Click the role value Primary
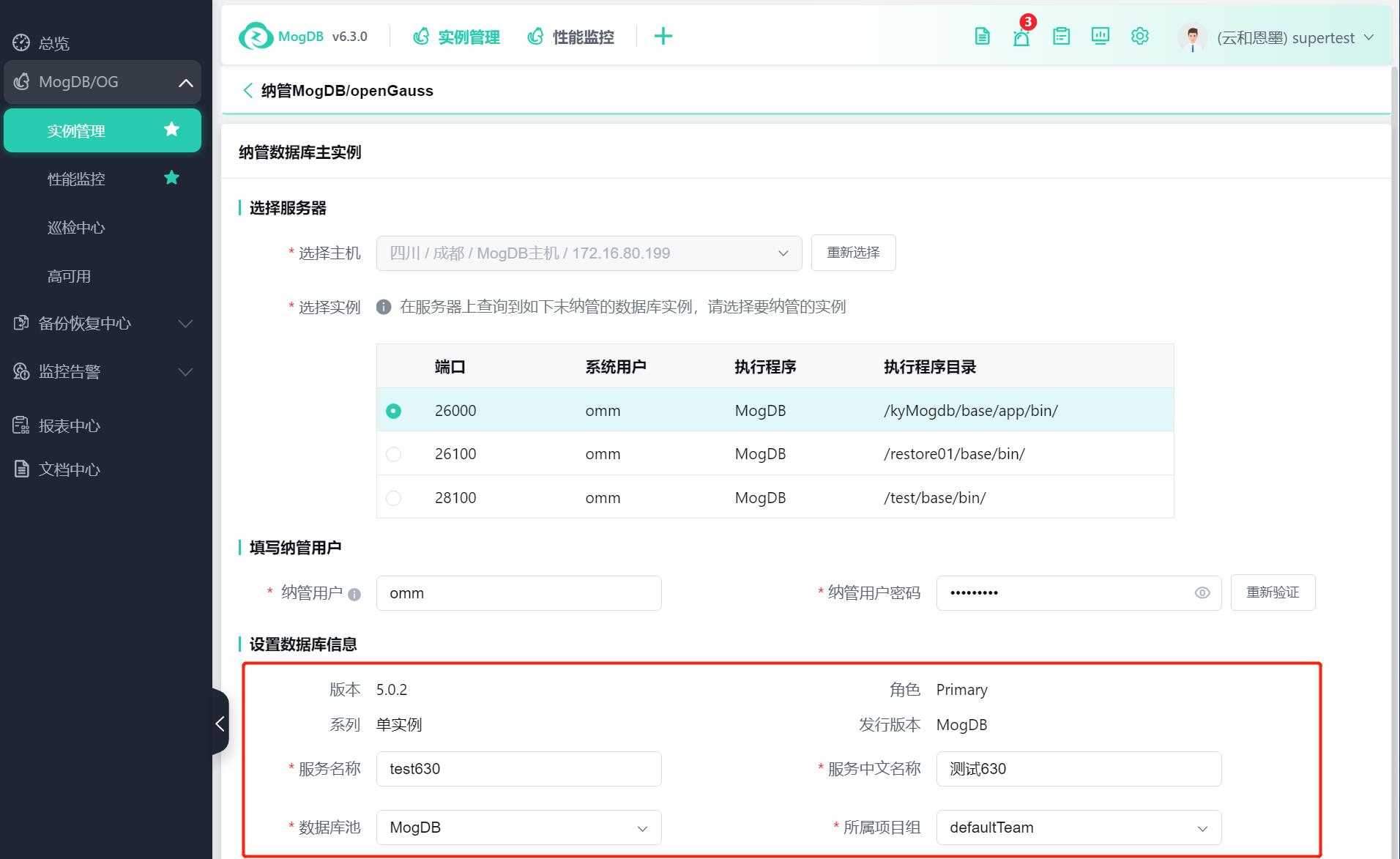 (x=961, y=690)
